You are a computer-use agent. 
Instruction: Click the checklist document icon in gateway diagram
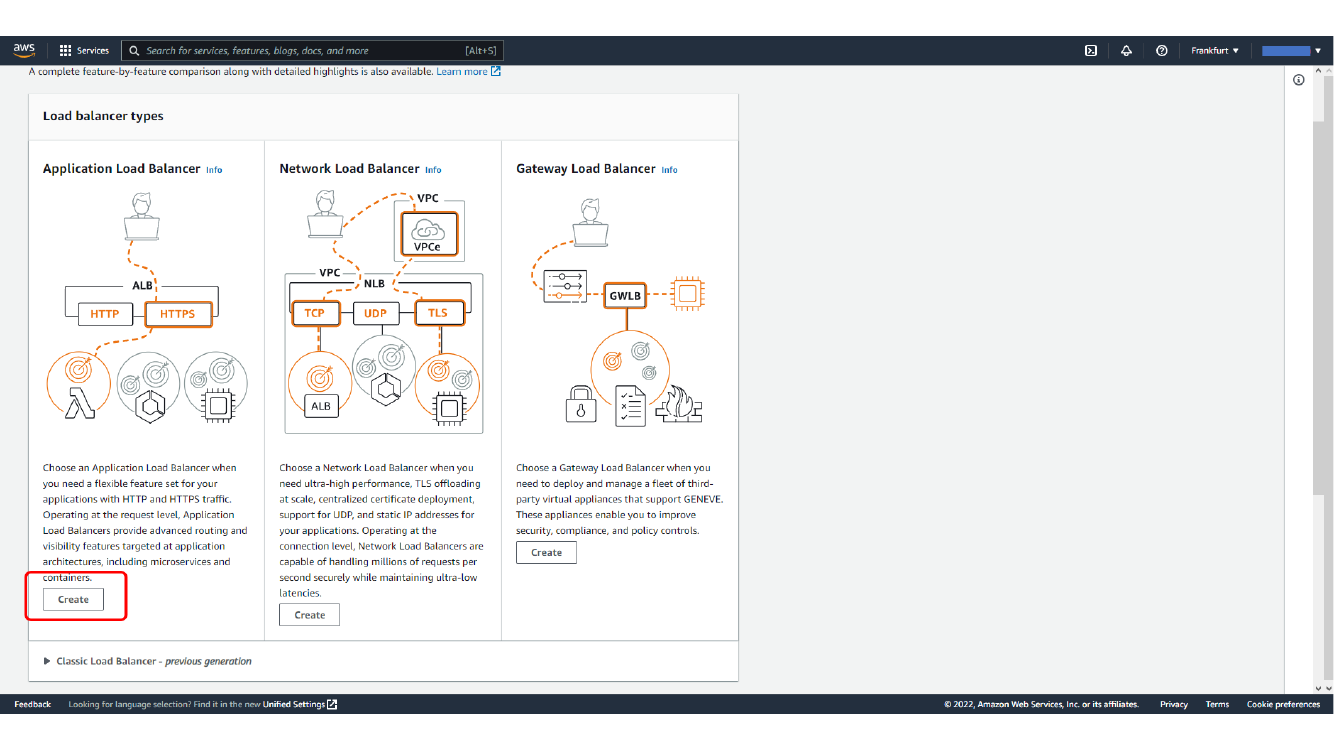[x=630, y=406]
